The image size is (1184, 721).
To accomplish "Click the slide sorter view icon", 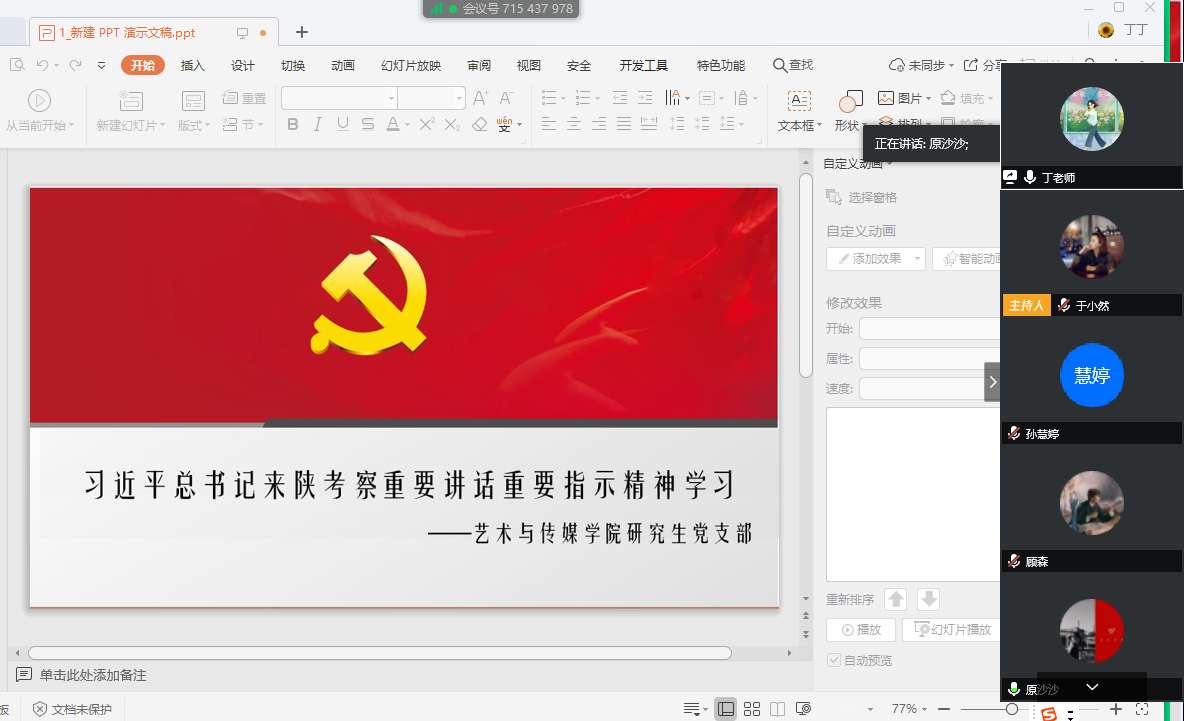I will pyautogui.click(x=752, y=709).
